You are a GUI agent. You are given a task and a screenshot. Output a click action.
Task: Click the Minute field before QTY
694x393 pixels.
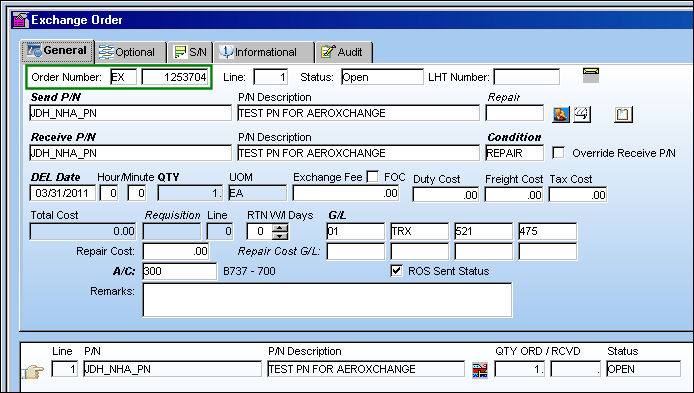tap(137, 193)
